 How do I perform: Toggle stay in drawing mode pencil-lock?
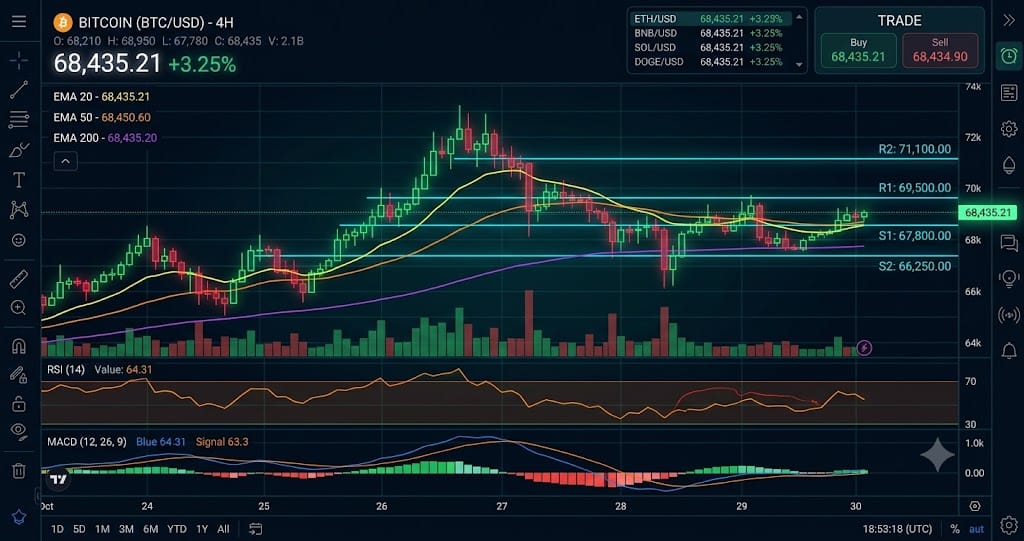(19, 374)
